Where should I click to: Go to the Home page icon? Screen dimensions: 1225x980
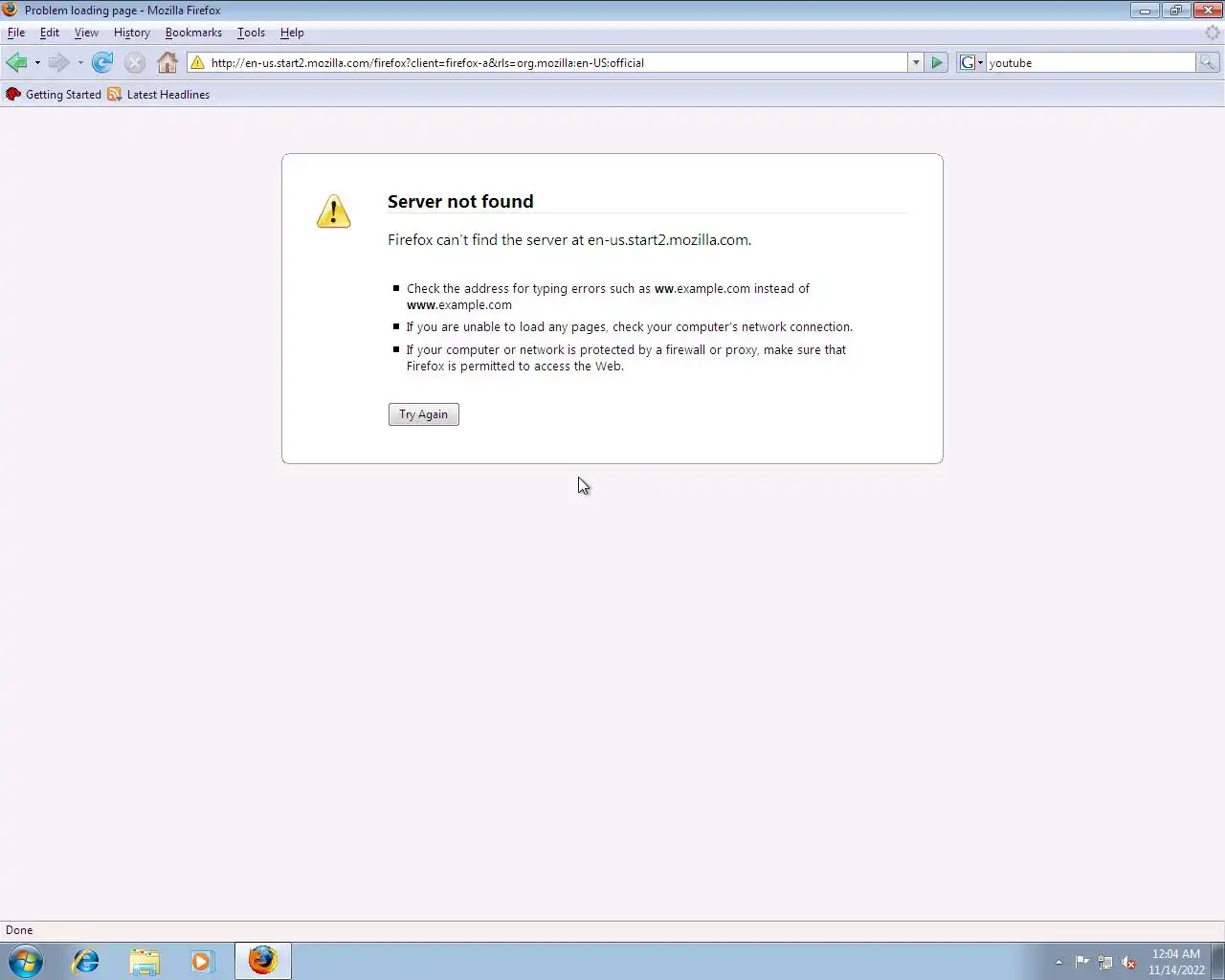coord(167,63)
